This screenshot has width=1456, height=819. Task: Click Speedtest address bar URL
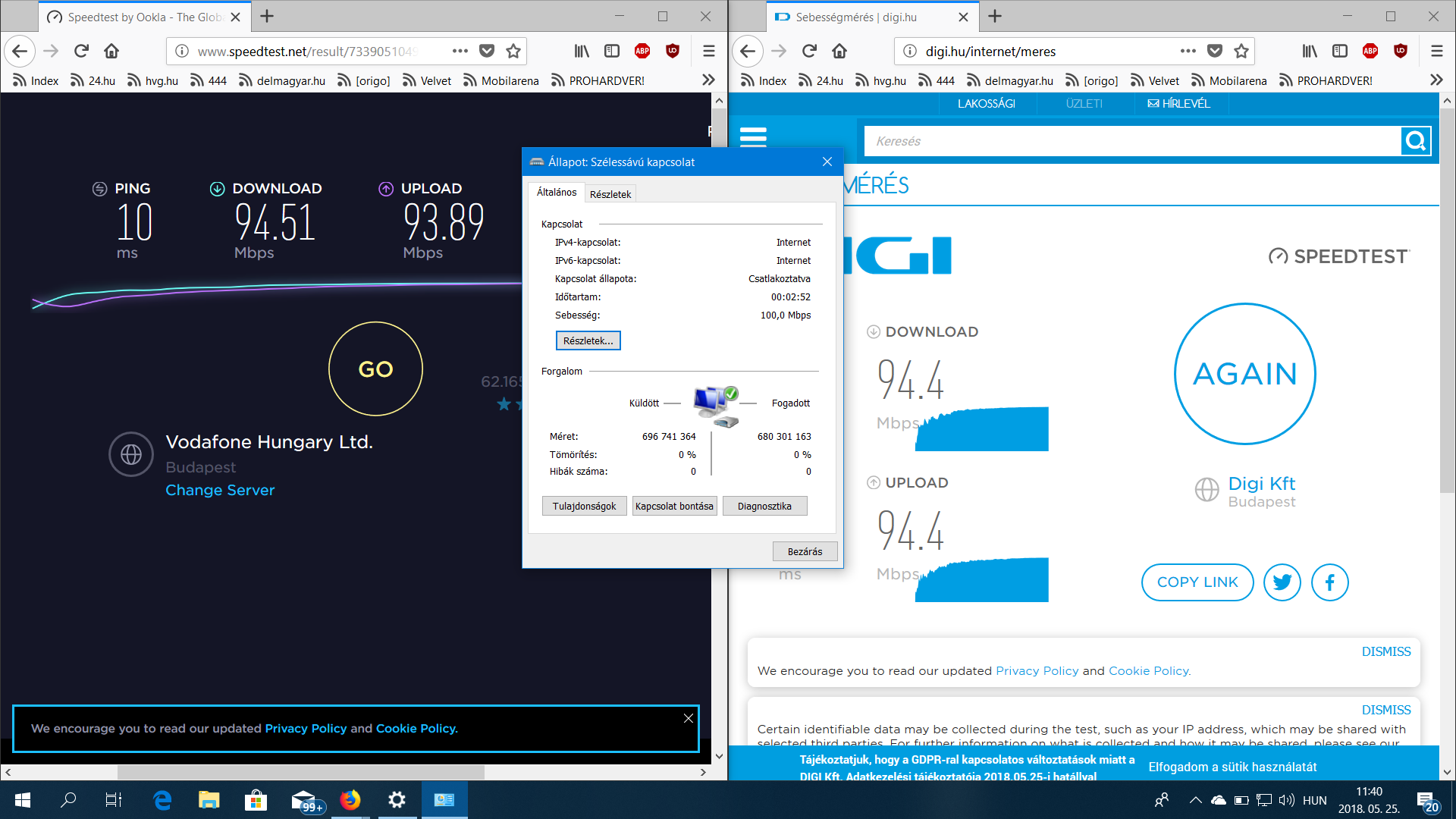(307, 51)
